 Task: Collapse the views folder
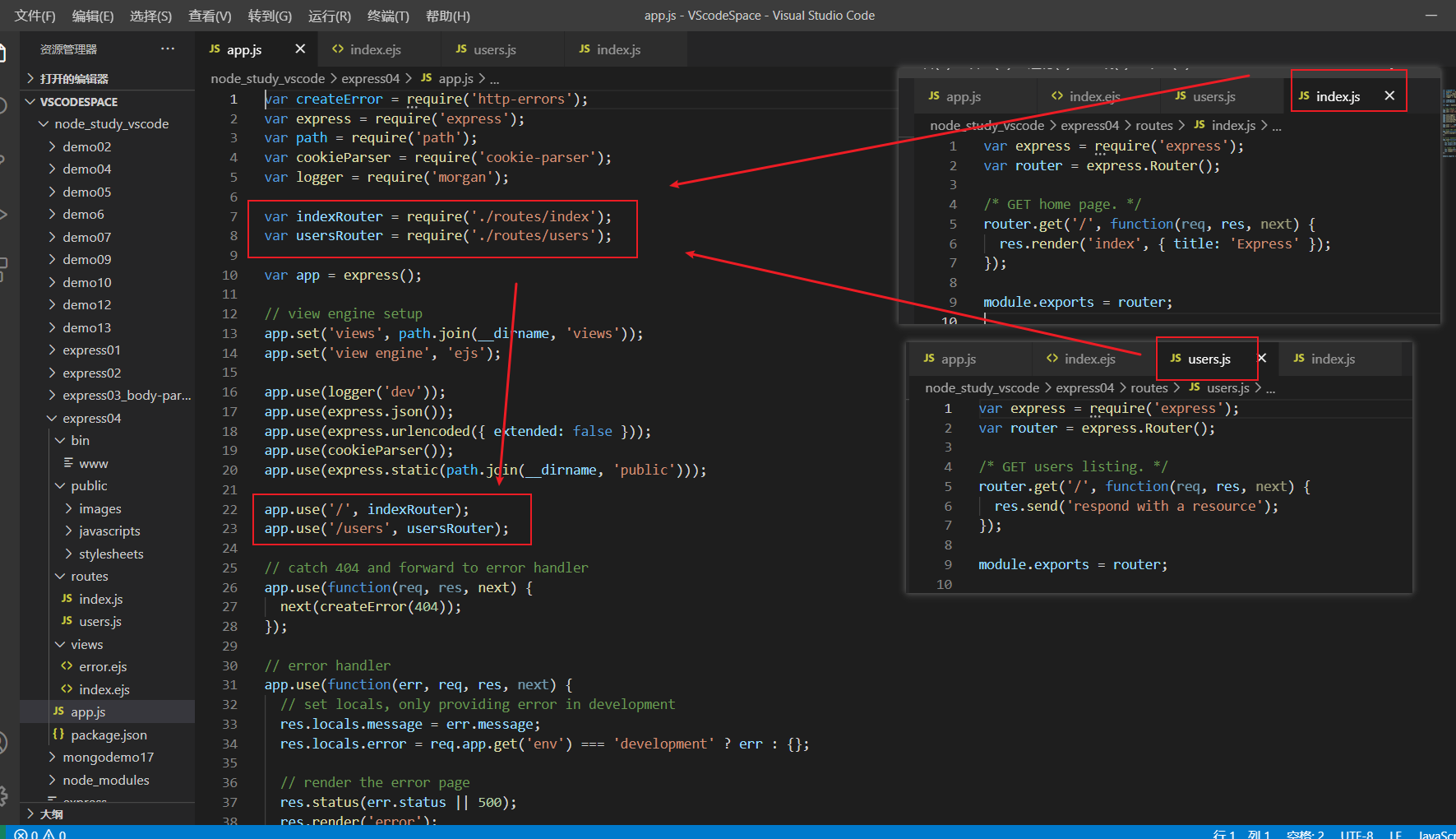click(107, 644)
